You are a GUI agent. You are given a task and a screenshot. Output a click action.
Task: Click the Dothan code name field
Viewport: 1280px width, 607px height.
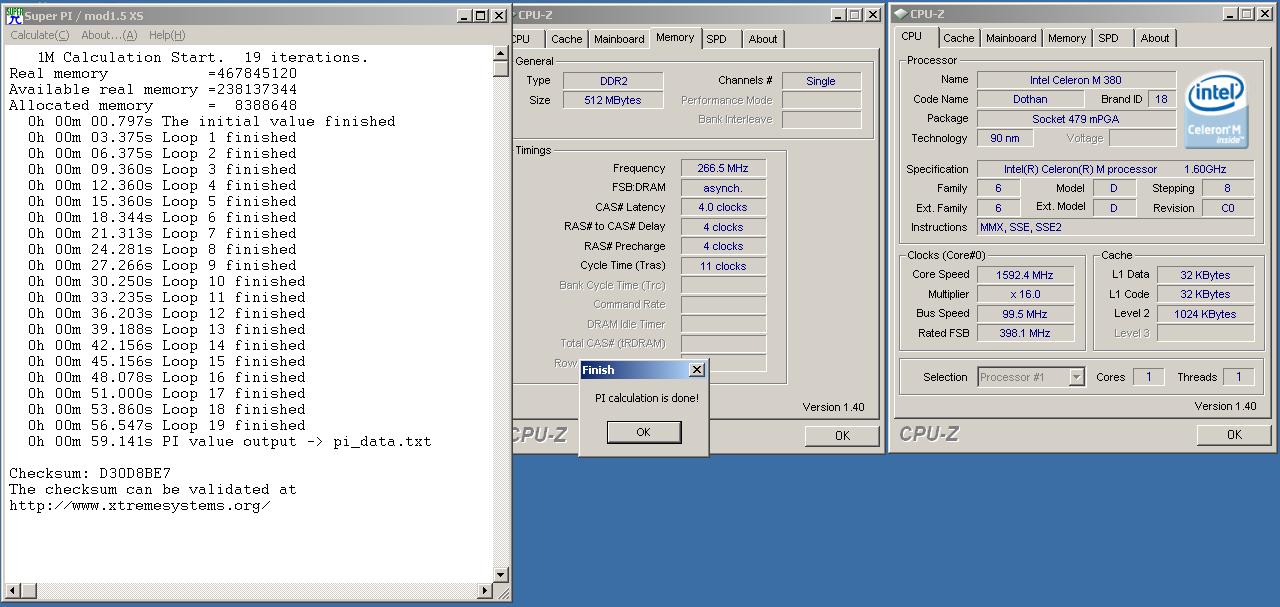coord(1030,99)
